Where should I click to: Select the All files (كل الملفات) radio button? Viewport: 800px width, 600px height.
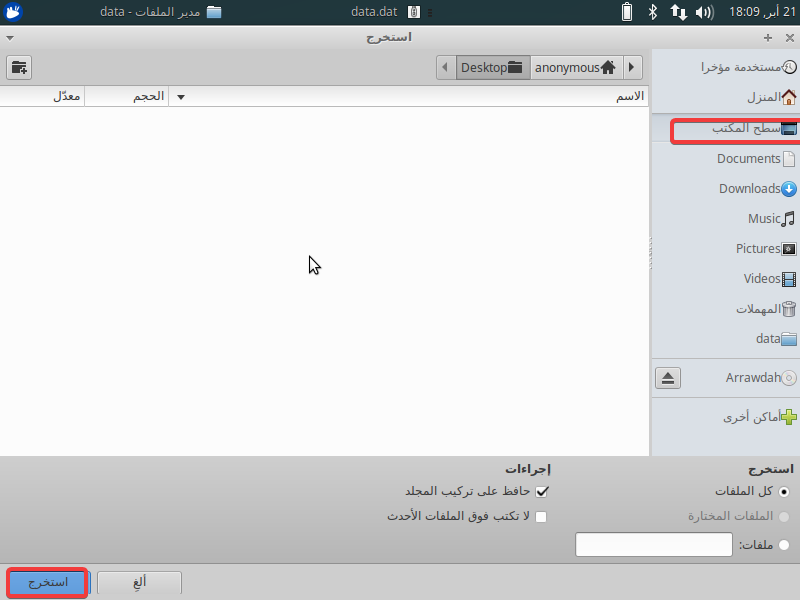783,491
